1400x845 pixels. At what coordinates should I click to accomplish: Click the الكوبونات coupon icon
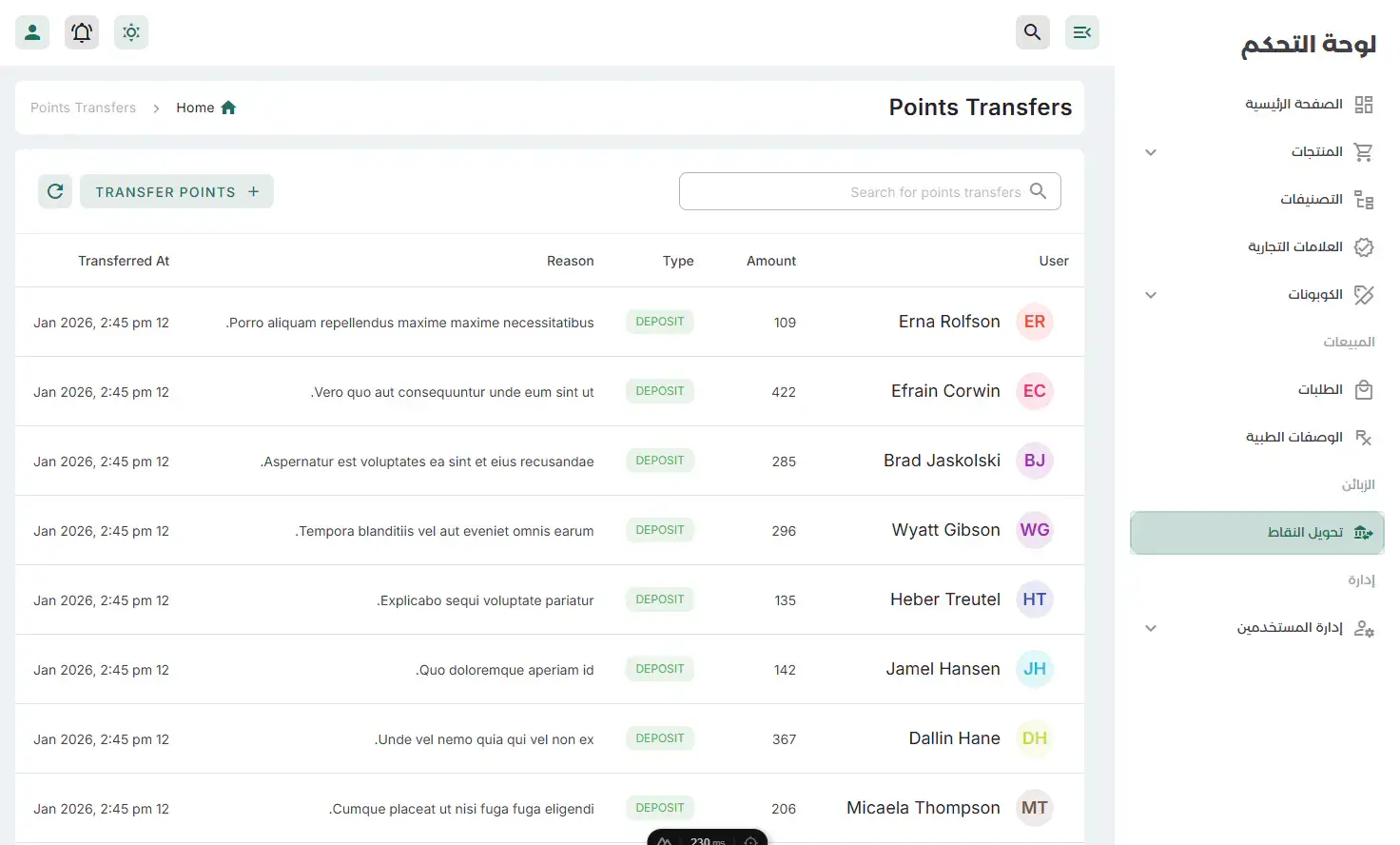click(x=1364, y=295)
